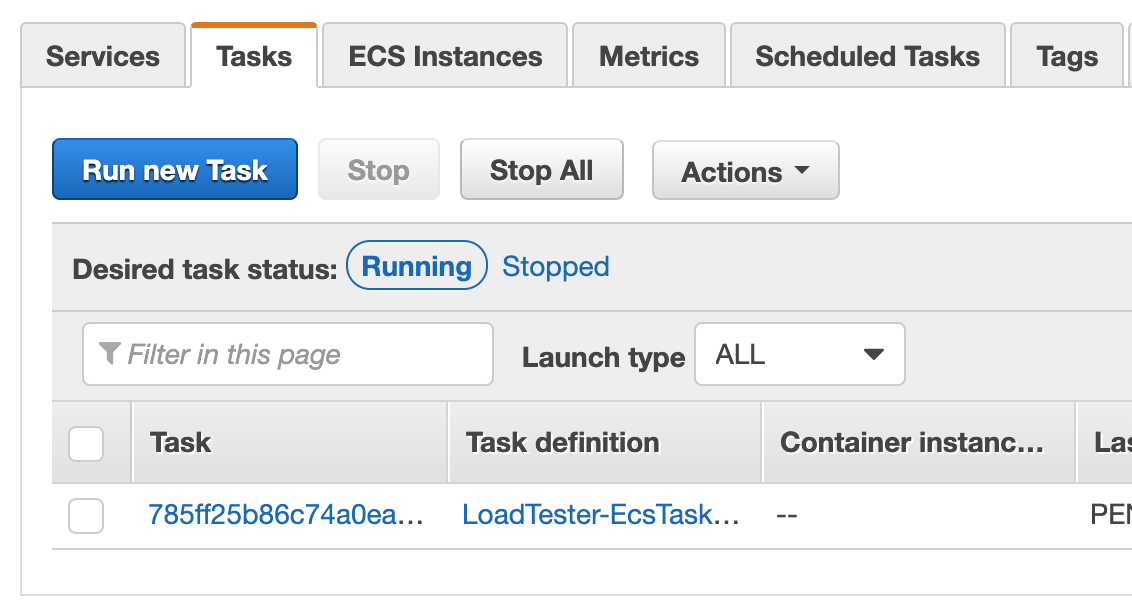1132x612 pixels.
Task: Click the 'Launch type' label
Action: coord(603,357)
